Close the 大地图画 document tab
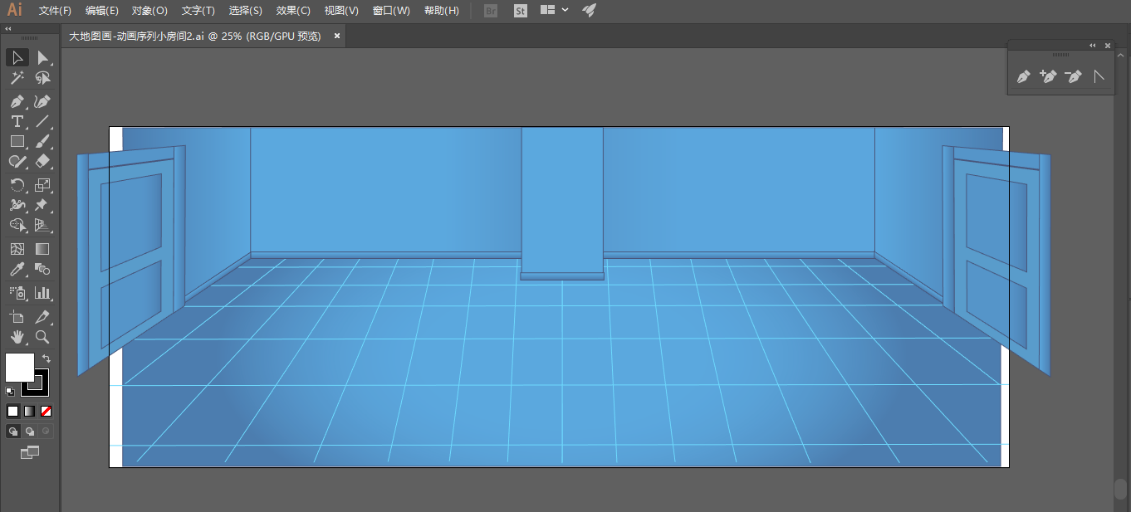1131x512 pixels. (337, 36)
